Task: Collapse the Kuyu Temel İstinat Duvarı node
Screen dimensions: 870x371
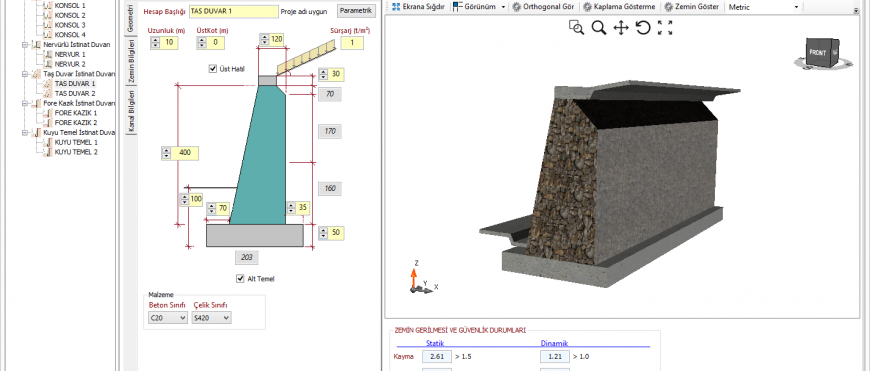Action: (25, 133)
